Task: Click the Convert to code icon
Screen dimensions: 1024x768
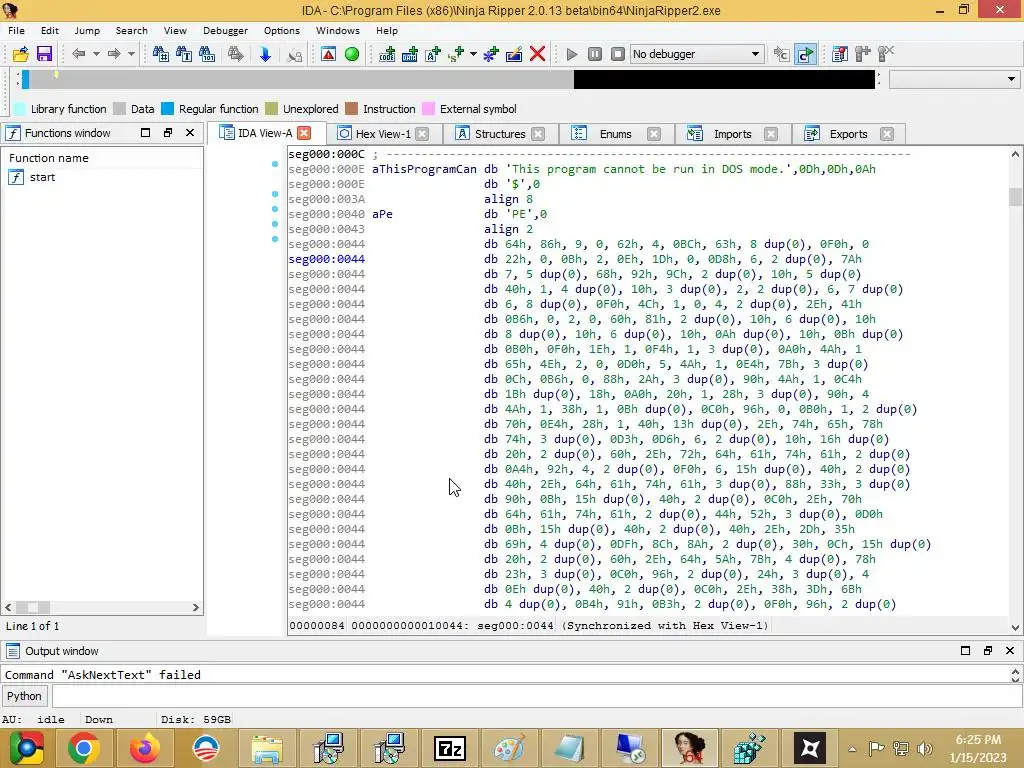Action: (x=387, y=54)
